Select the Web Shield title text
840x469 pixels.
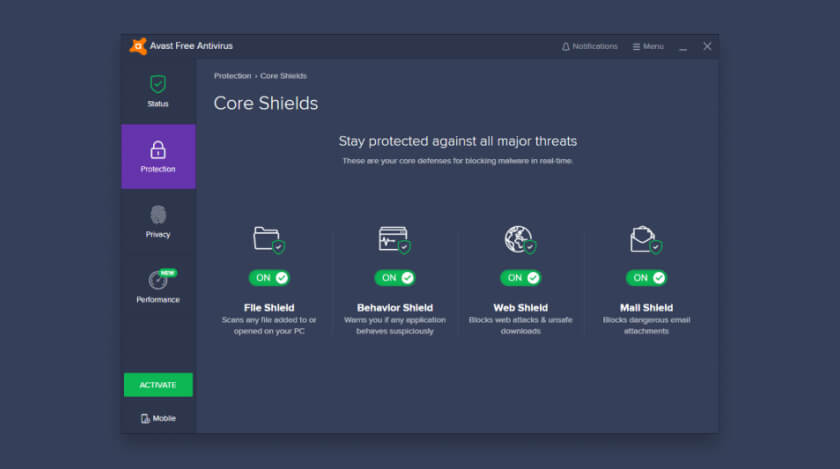tap(520, 308)
